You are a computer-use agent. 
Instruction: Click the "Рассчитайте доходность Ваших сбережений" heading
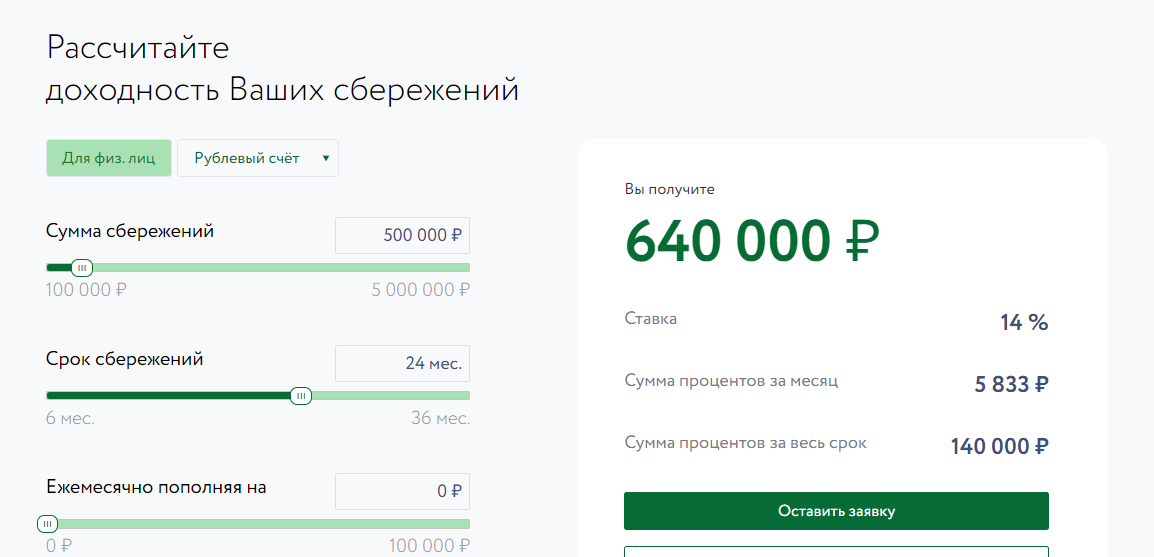pyautogui.click(x=282, y=68)
